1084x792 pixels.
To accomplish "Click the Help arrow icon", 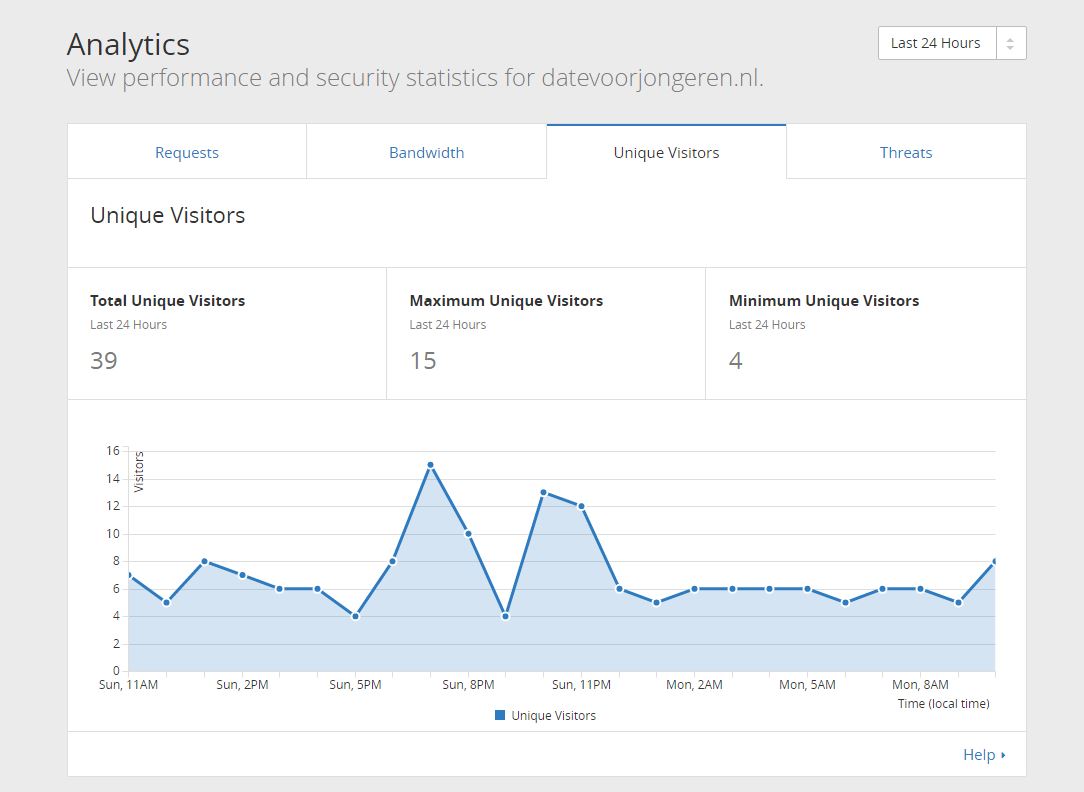I will point(1003,755).
